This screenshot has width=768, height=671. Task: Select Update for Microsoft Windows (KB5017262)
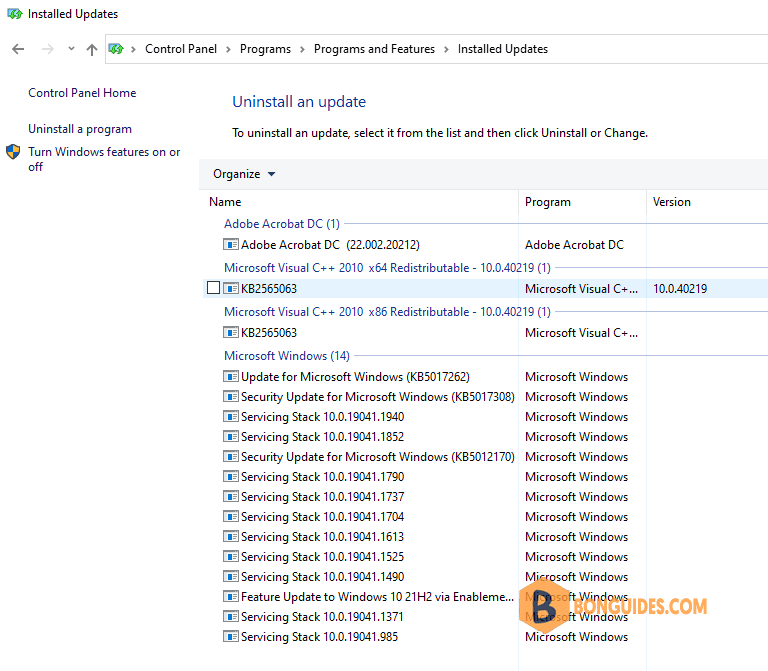click(355, 377)
